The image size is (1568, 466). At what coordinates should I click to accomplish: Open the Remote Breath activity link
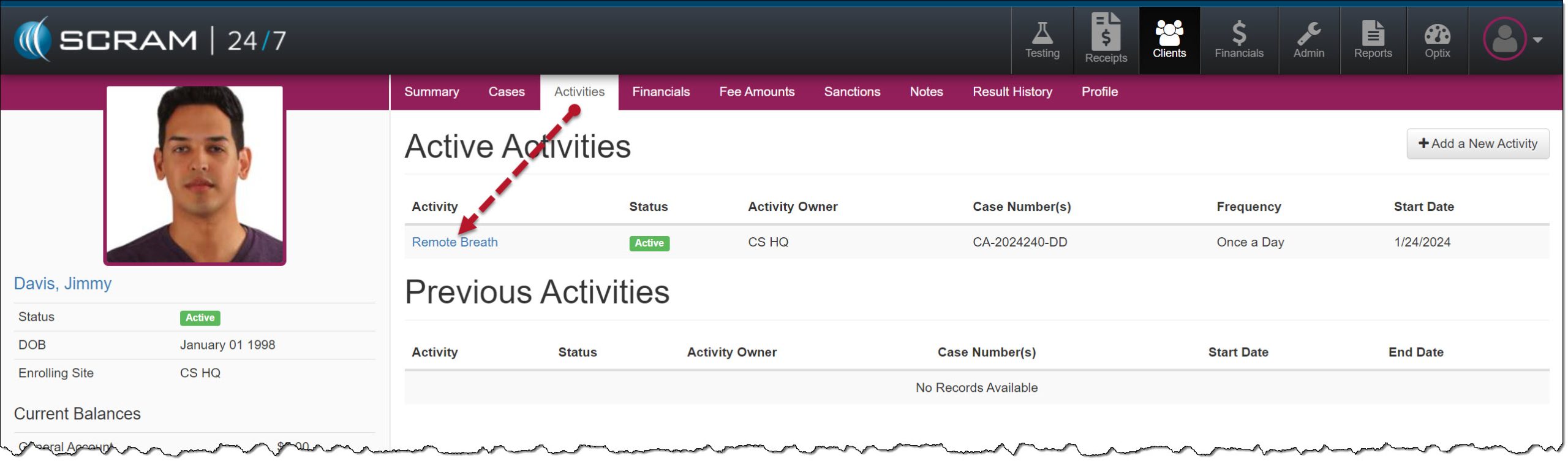point(454,242)
